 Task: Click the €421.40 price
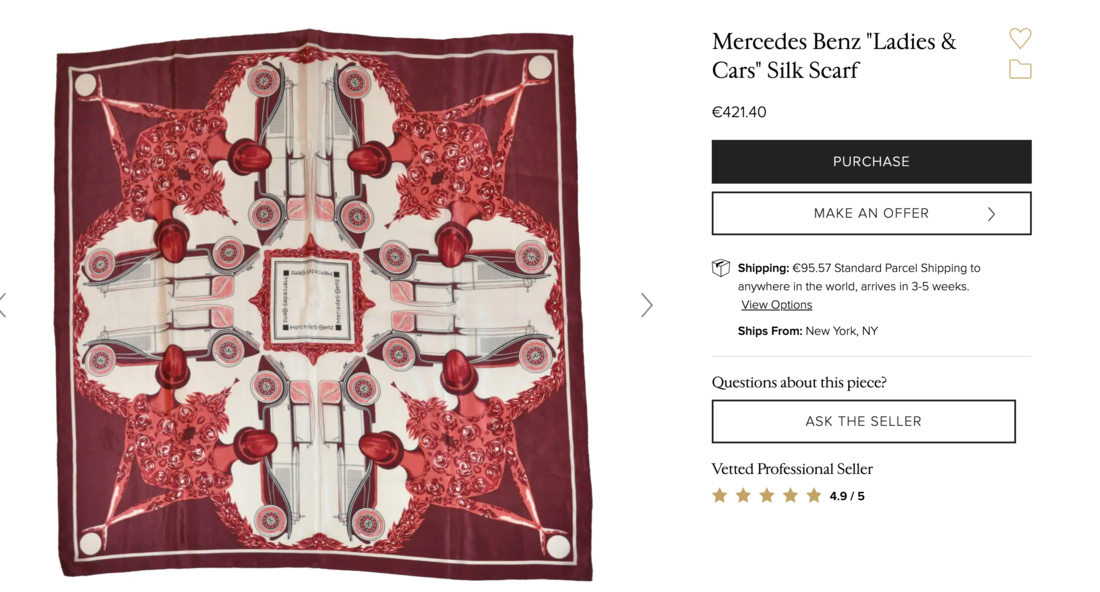click(739, 112)
